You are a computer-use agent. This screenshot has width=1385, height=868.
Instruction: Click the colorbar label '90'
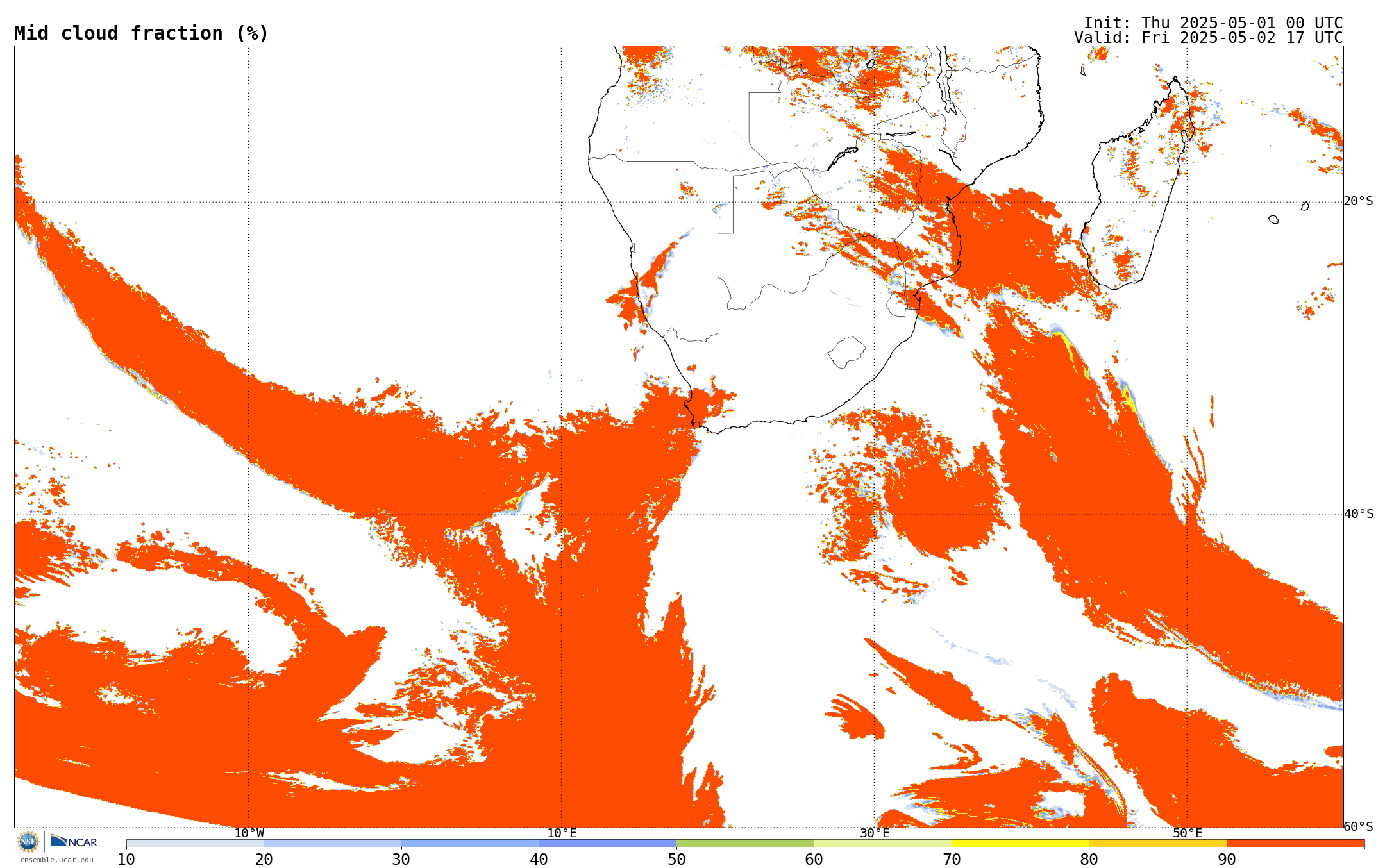coord(1227,860)
